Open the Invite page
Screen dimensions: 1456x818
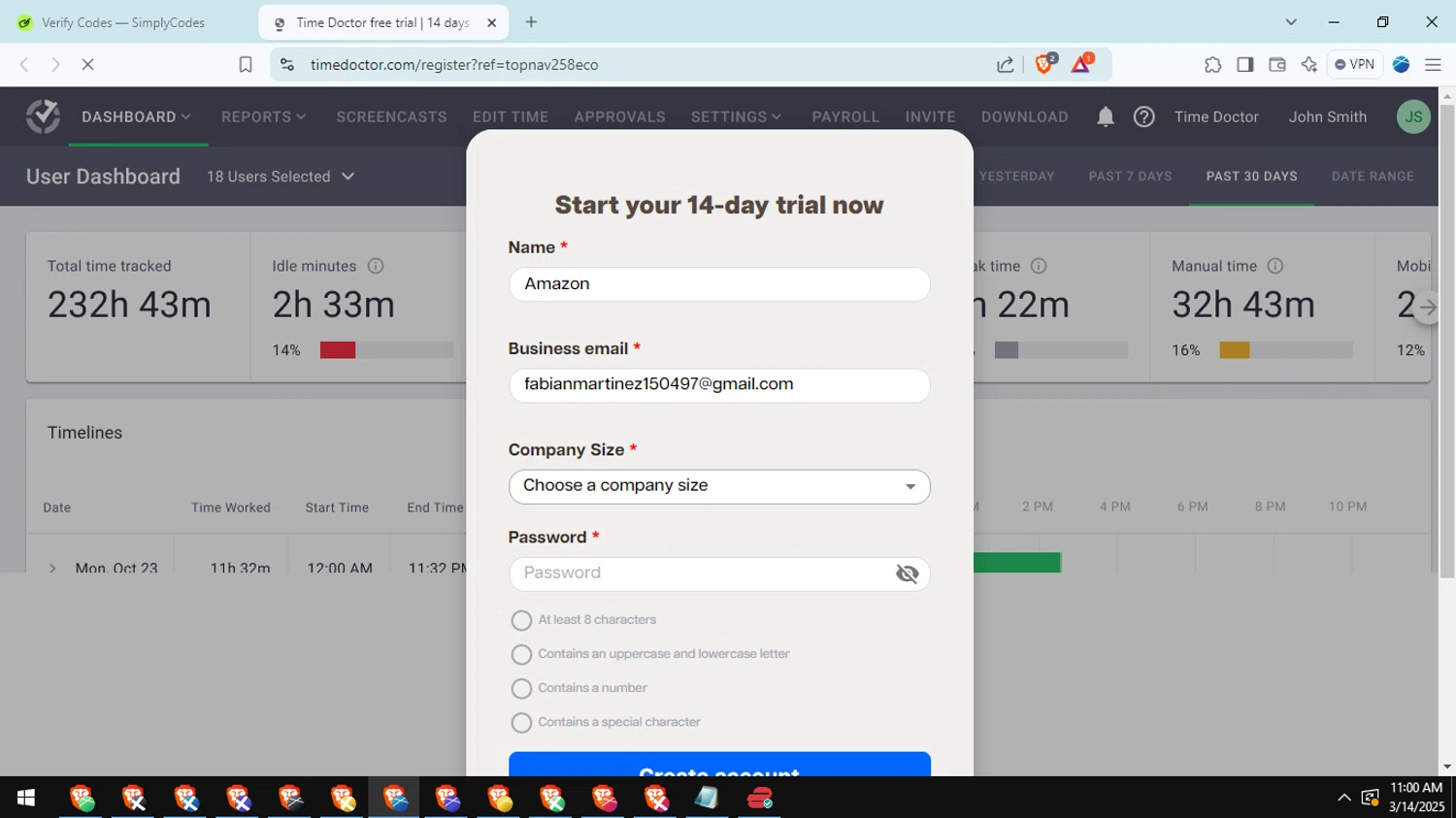[x=930, y=116]
